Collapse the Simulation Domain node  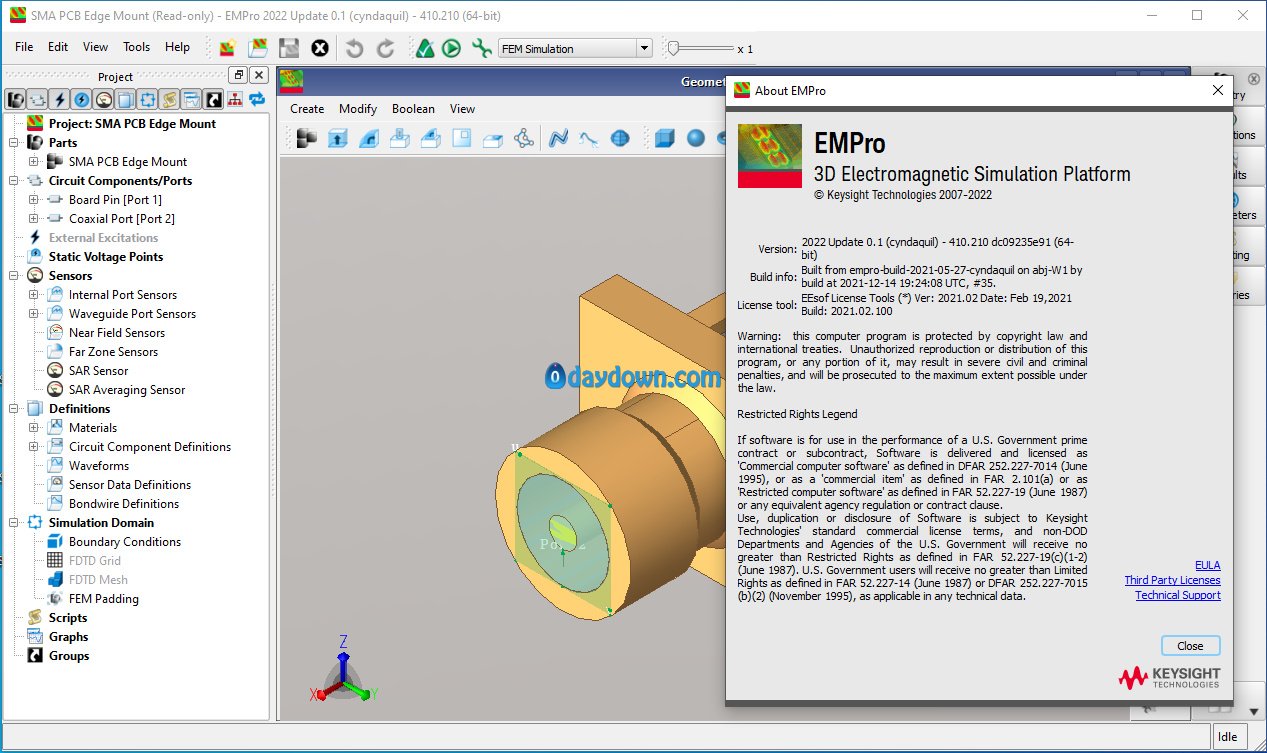[14, 523]
